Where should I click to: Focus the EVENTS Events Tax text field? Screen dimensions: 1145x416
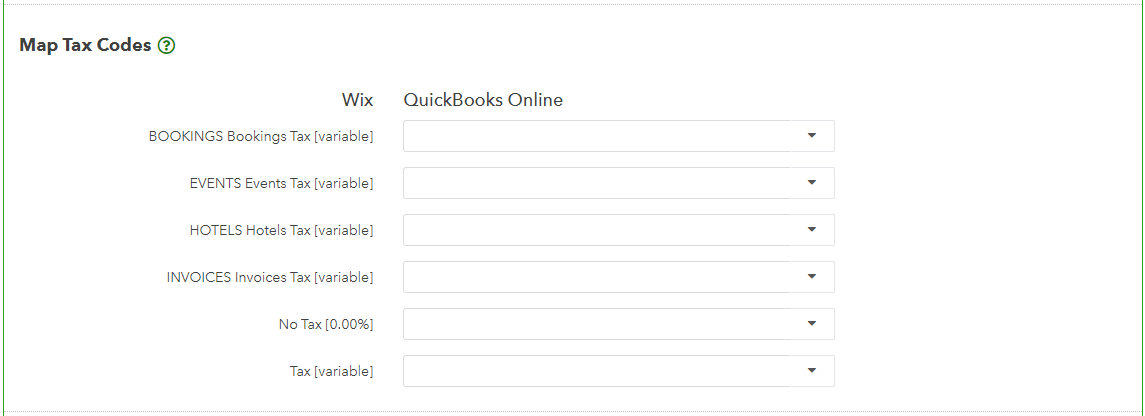pos(597,182)
